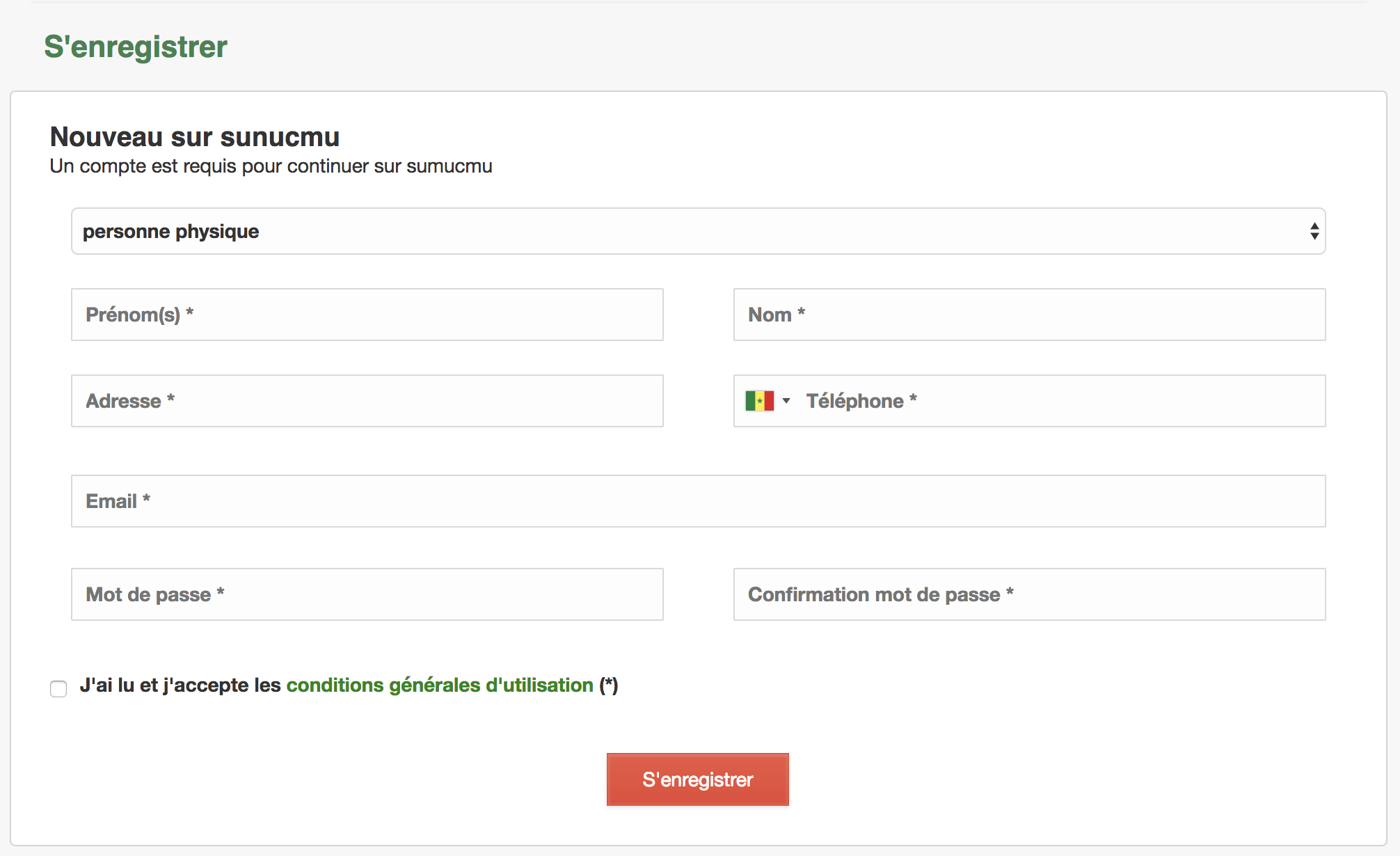The width and height of the screenshot is (1400, 856).
Task: Click the Téléphone number field
Action: tap(1058, 401)
